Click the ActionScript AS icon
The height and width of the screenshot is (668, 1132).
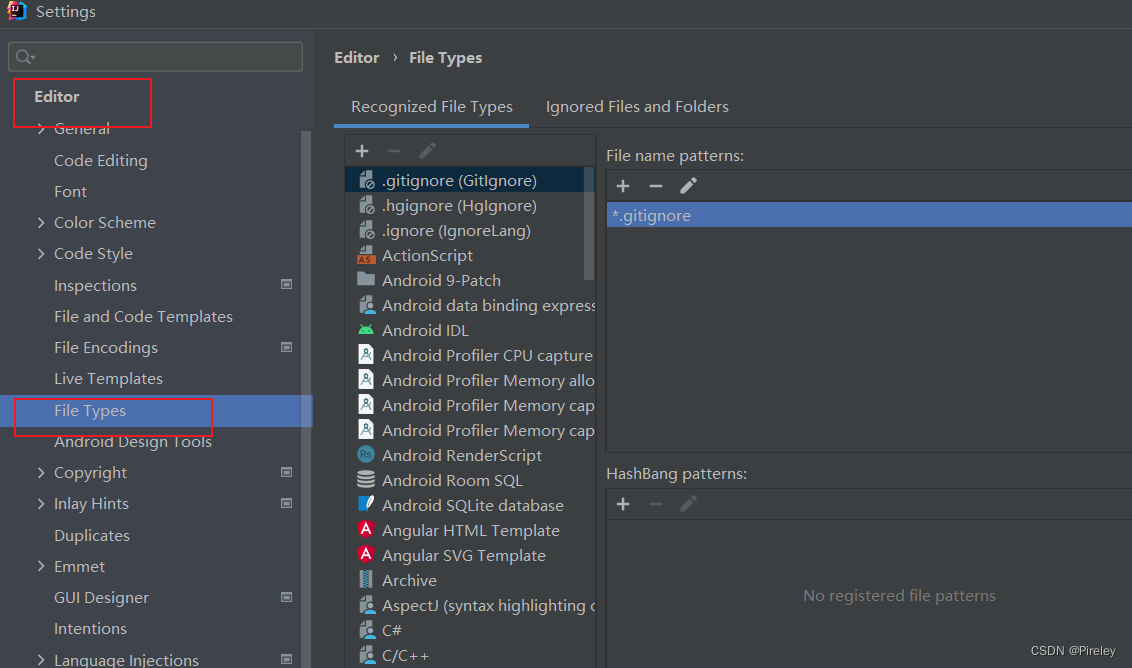tap(366, 255)
